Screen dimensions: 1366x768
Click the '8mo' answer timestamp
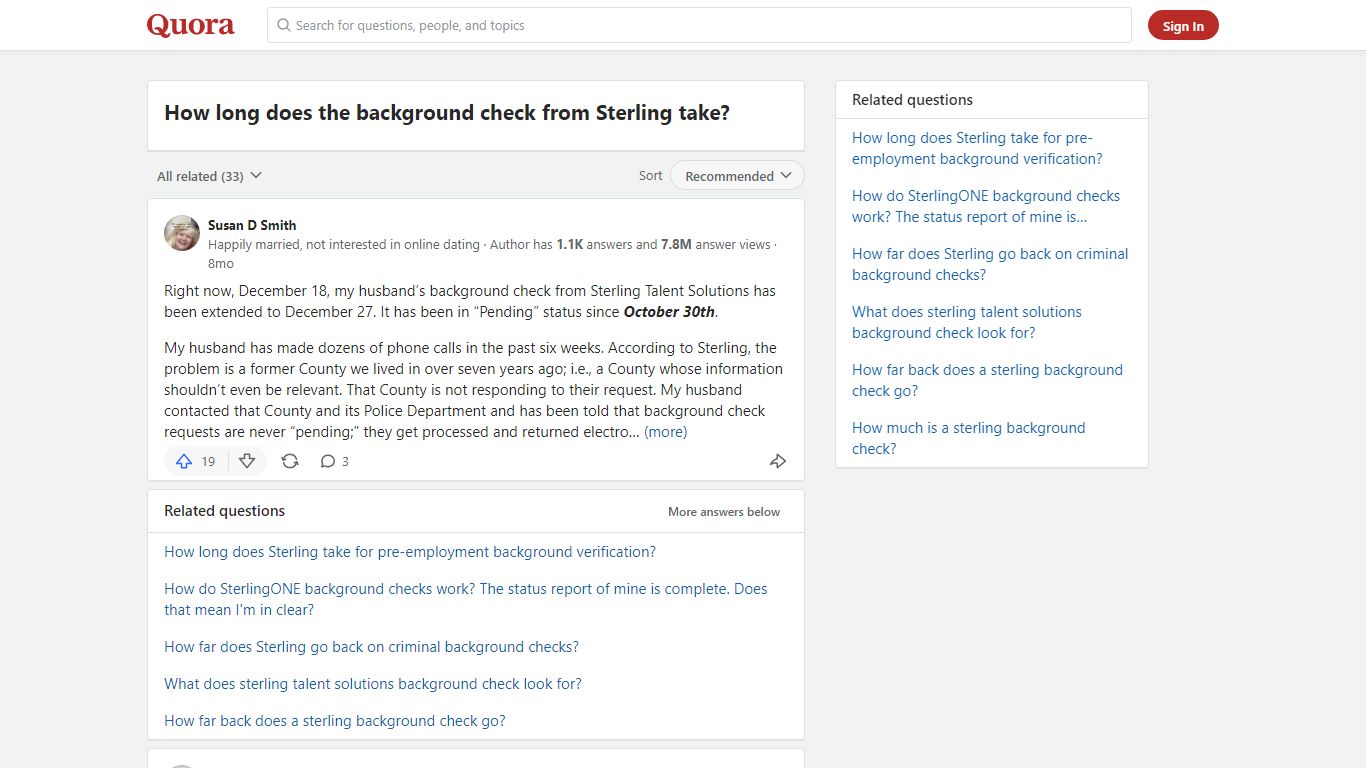[221, 264]
